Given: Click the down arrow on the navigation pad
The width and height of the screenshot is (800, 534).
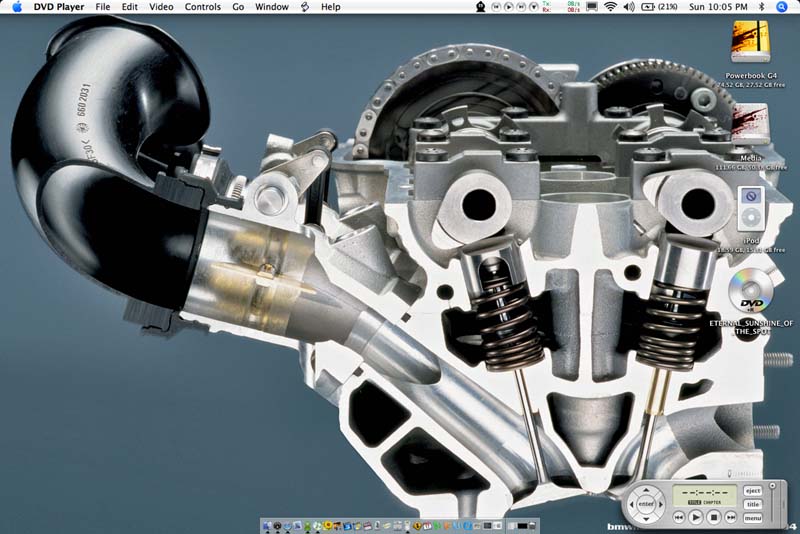Looking at the screenshot, I should click(646, 519).
